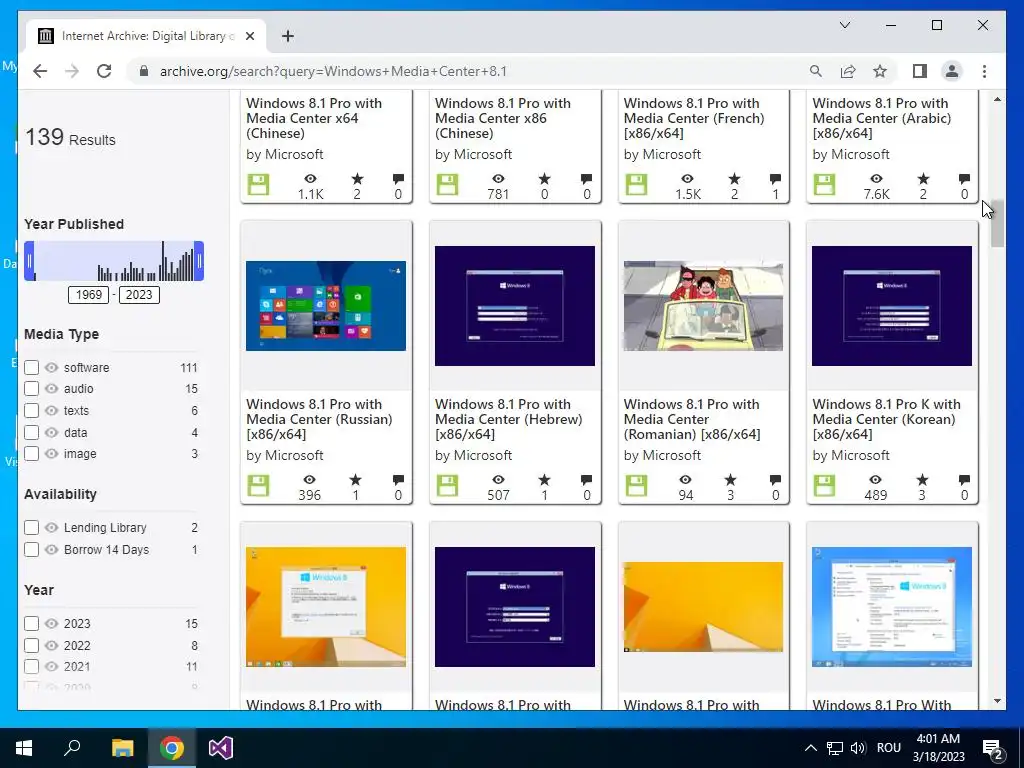Click right handle of year histogram slider
This screenshot has width=1024, height=768.
tap(199, 261)
